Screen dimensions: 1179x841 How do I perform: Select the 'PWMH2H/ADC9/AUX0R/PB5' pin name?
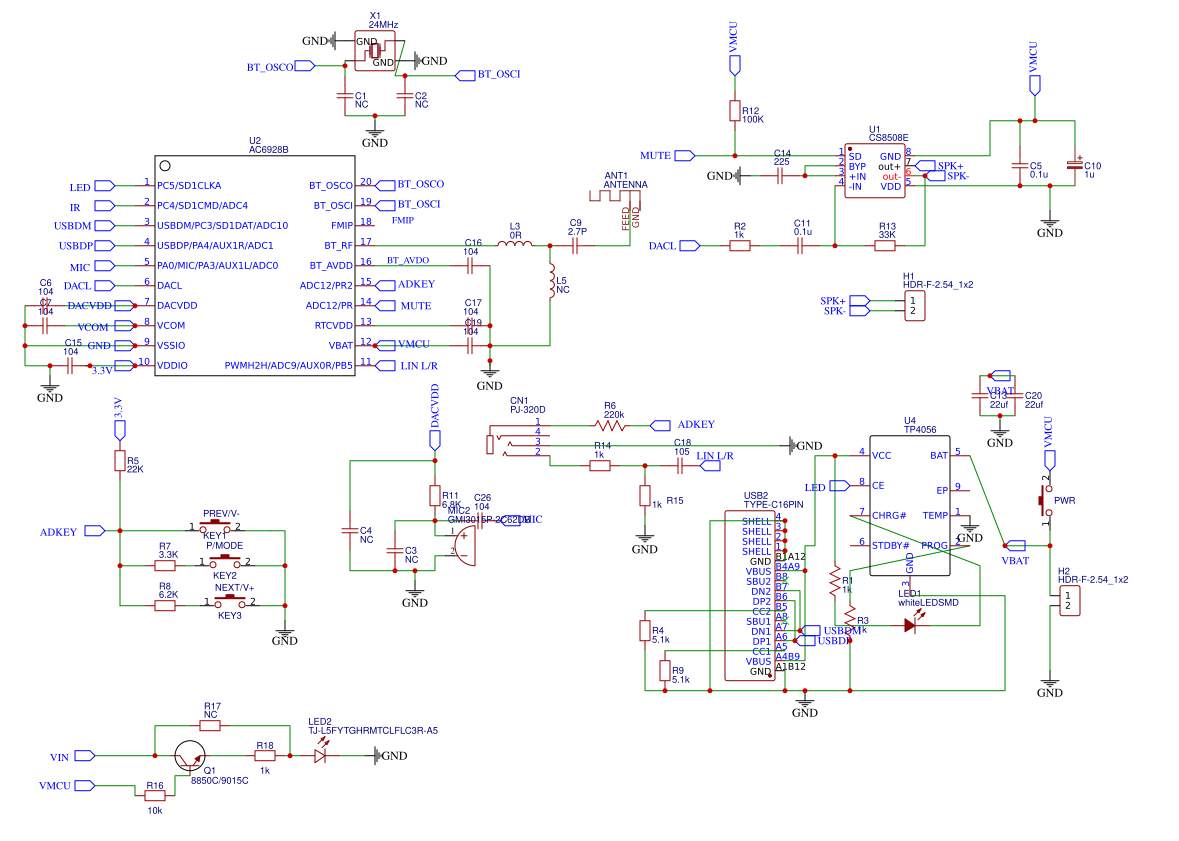[x=289, y=366]
